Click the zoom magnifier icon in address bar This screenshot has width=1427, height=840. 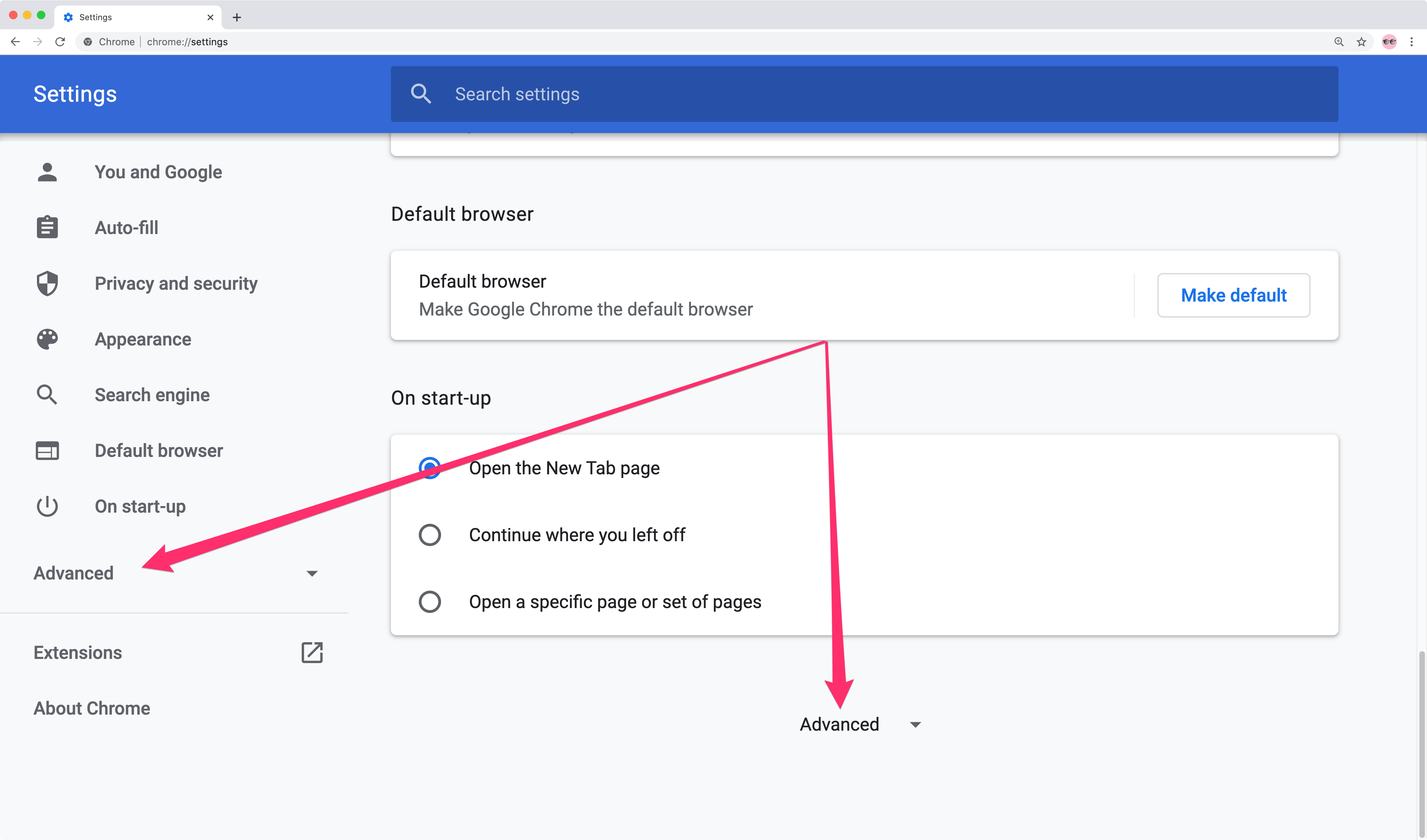(1339, 41)
